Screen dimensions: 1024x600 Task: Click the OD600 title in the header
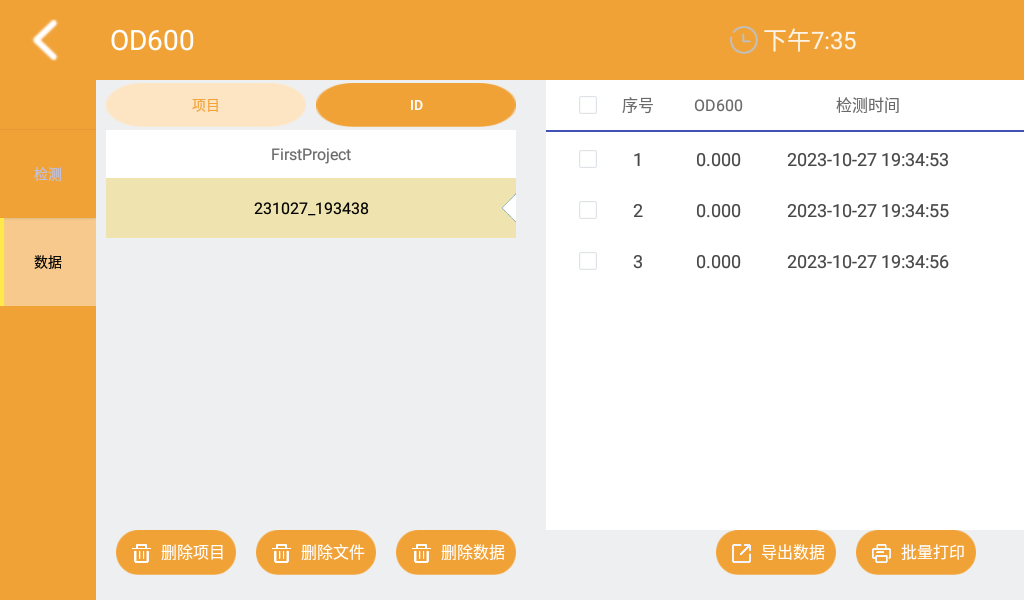pos(152,40)
